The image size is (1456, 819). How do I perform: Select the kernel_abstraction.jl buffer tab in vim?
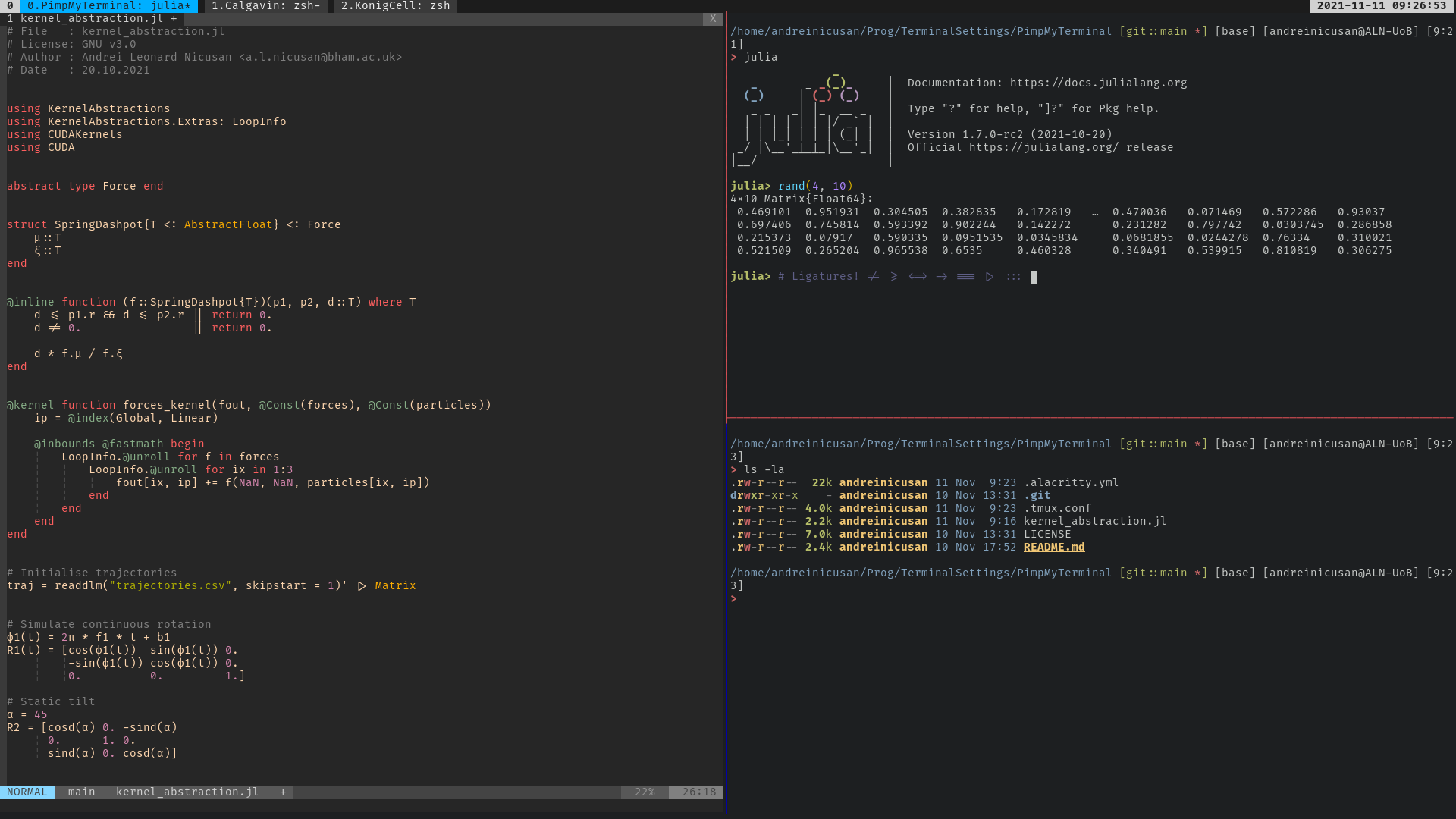tap(92, 19)
